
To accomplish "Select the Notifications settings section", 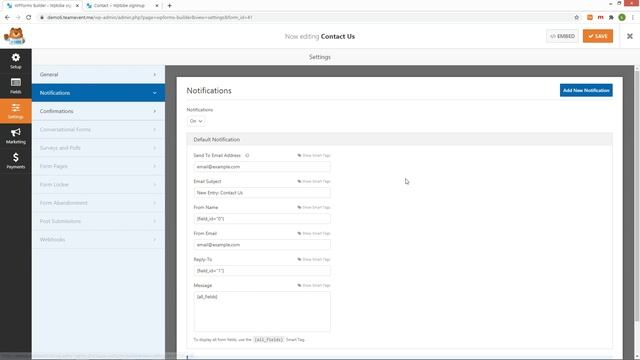I will pos(98,93).
